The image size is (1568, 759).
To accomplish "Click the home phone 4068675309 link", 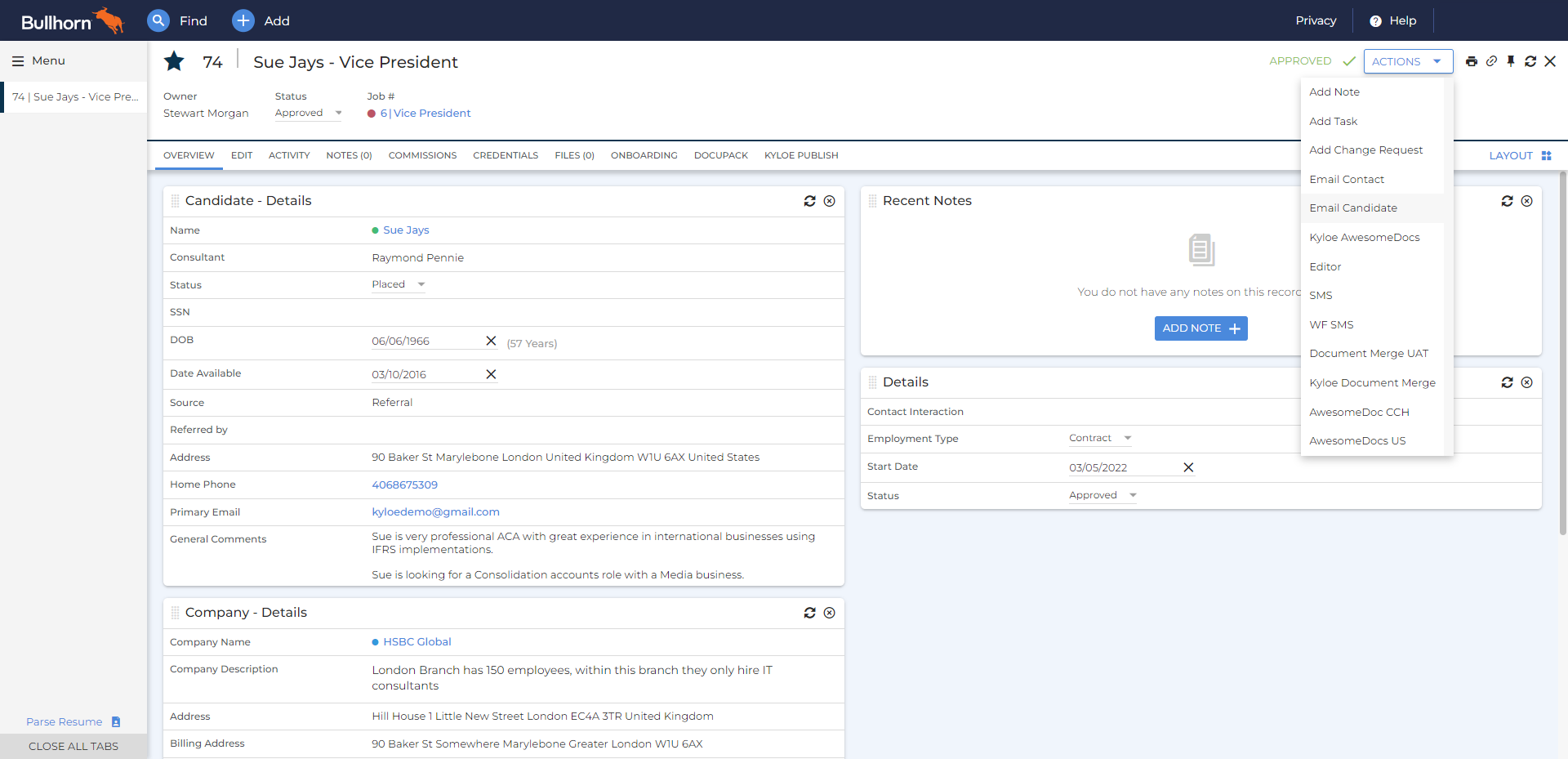I will (x=404, y=485).
